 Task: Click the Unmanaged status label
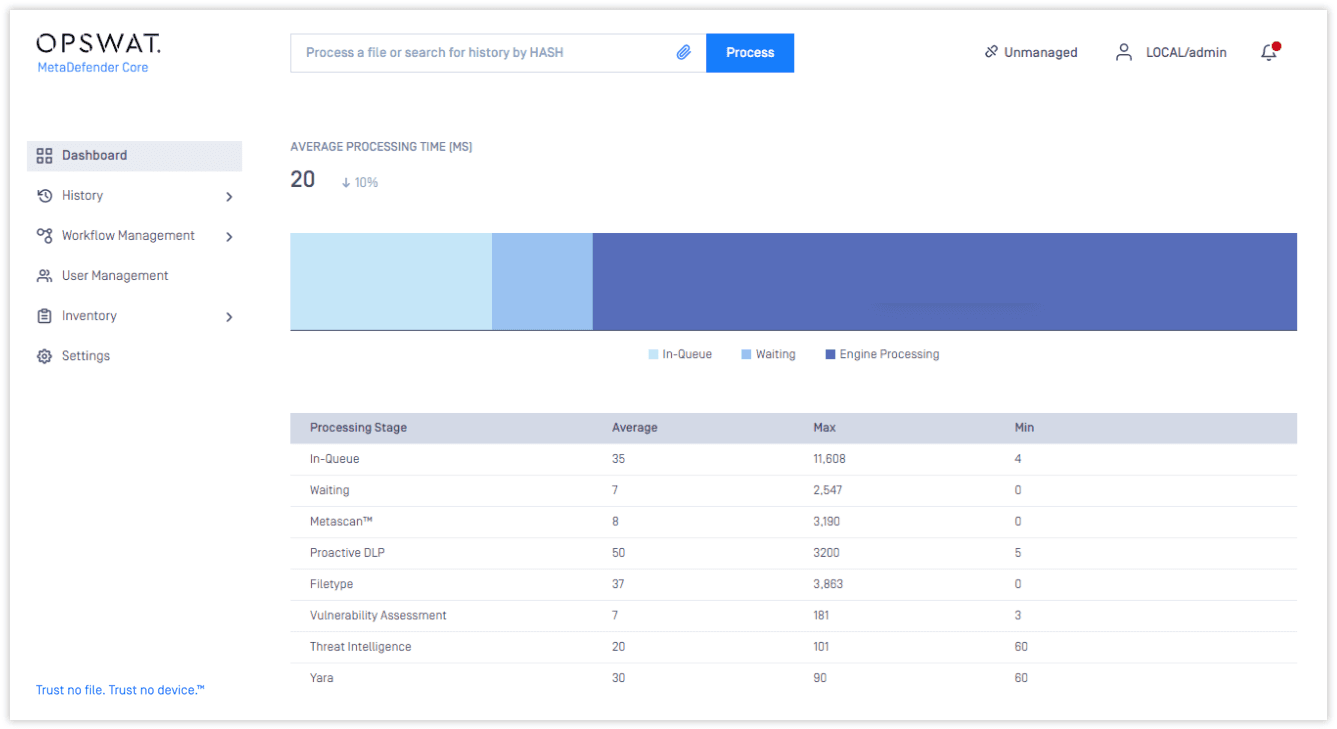pos(1041,53)
